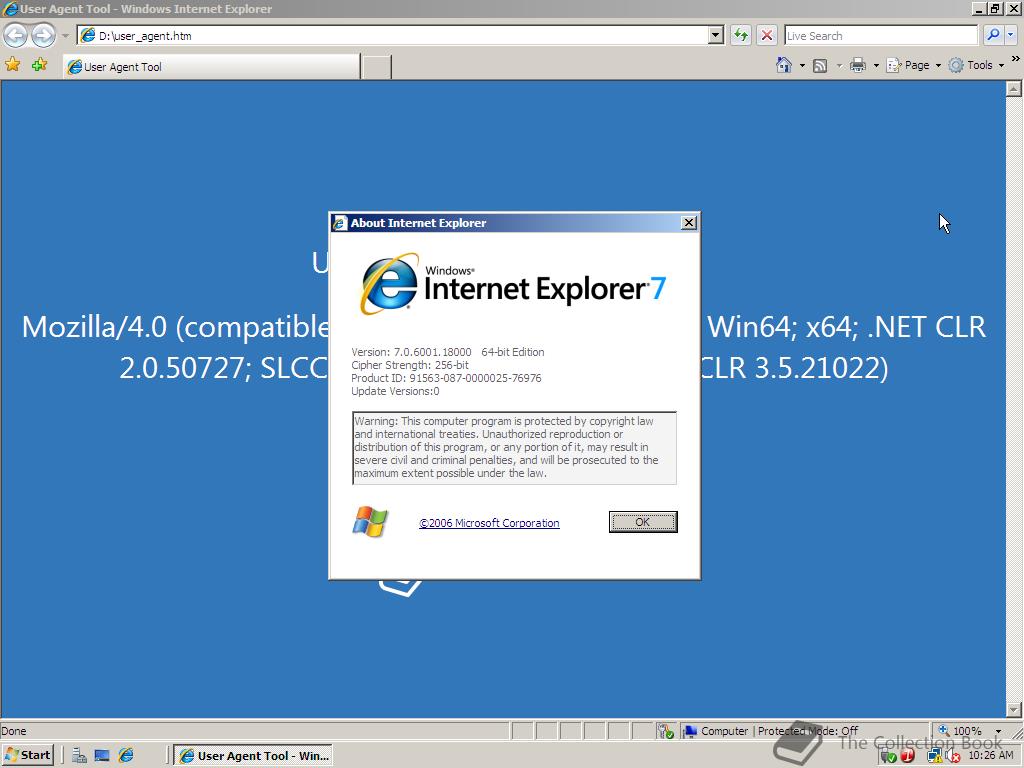Expand the Feeds dropdown arrow

839,65
